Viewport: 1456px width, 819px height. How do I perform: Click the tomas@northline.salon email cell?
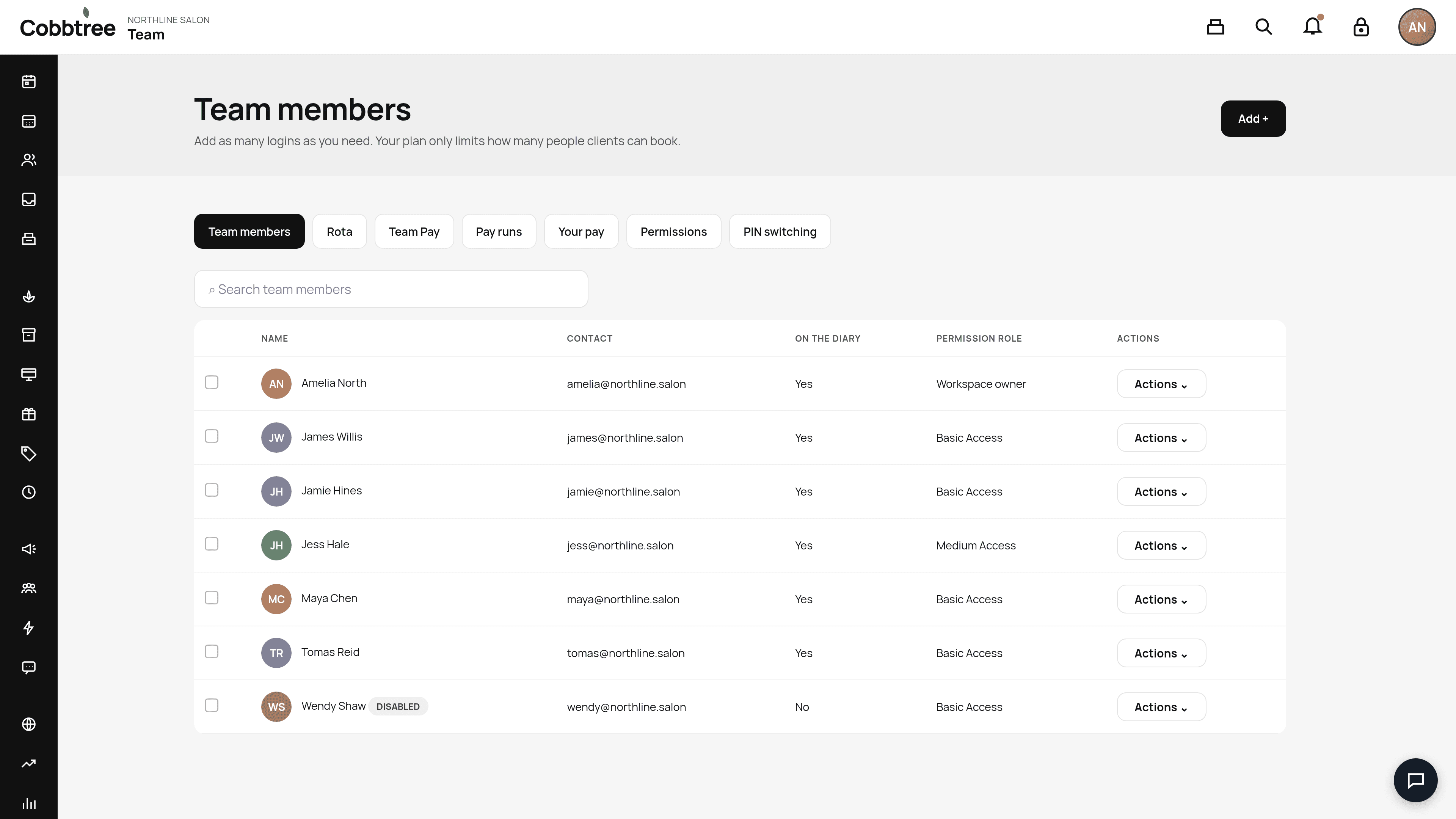pyautogui.click(x=626, y=653)
